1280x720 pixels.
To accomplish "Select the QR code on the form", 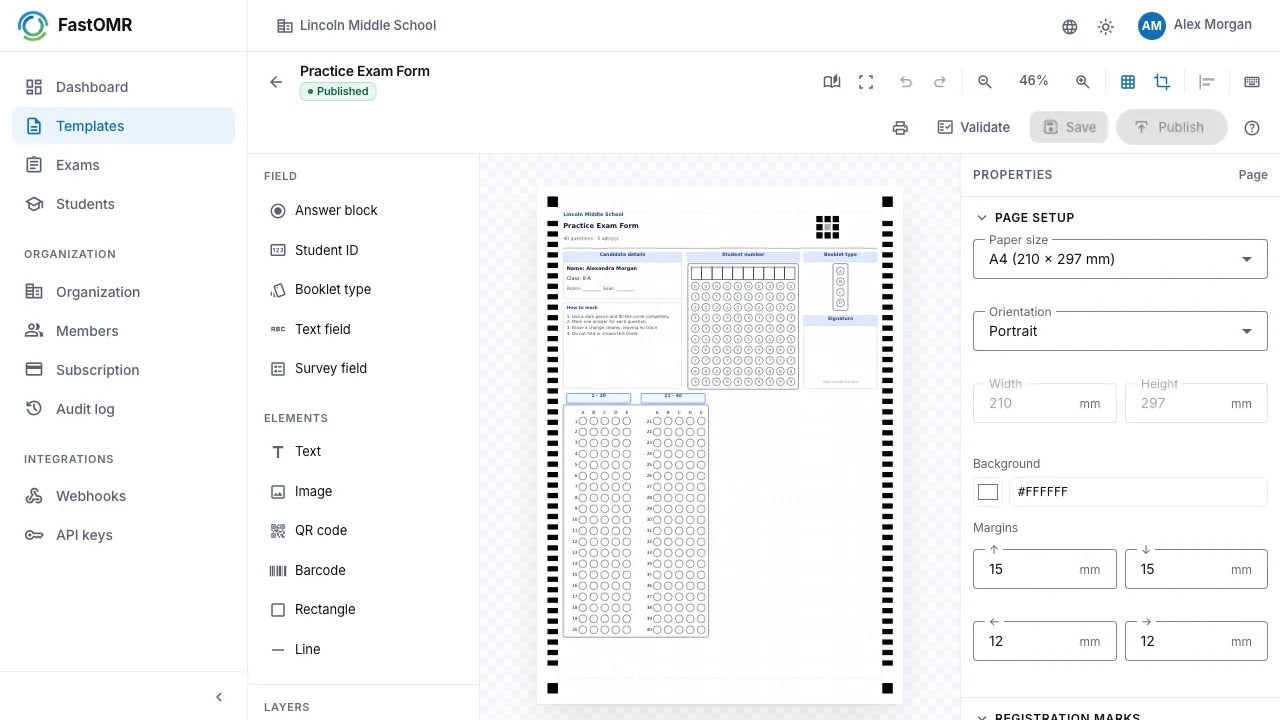I will 827,227.
